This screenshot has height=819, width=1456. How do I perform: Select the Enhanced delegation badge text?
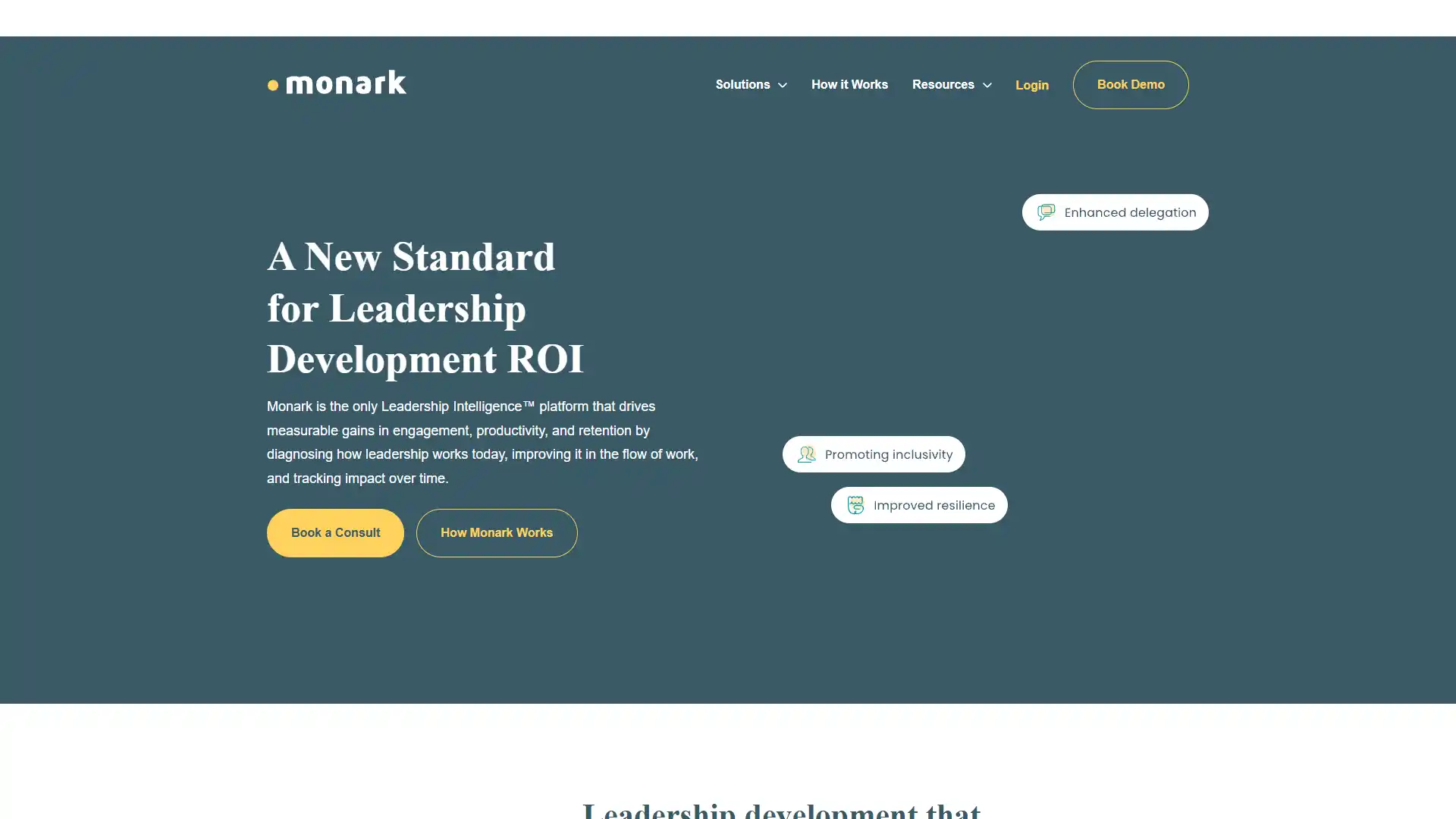[1130, 213]
